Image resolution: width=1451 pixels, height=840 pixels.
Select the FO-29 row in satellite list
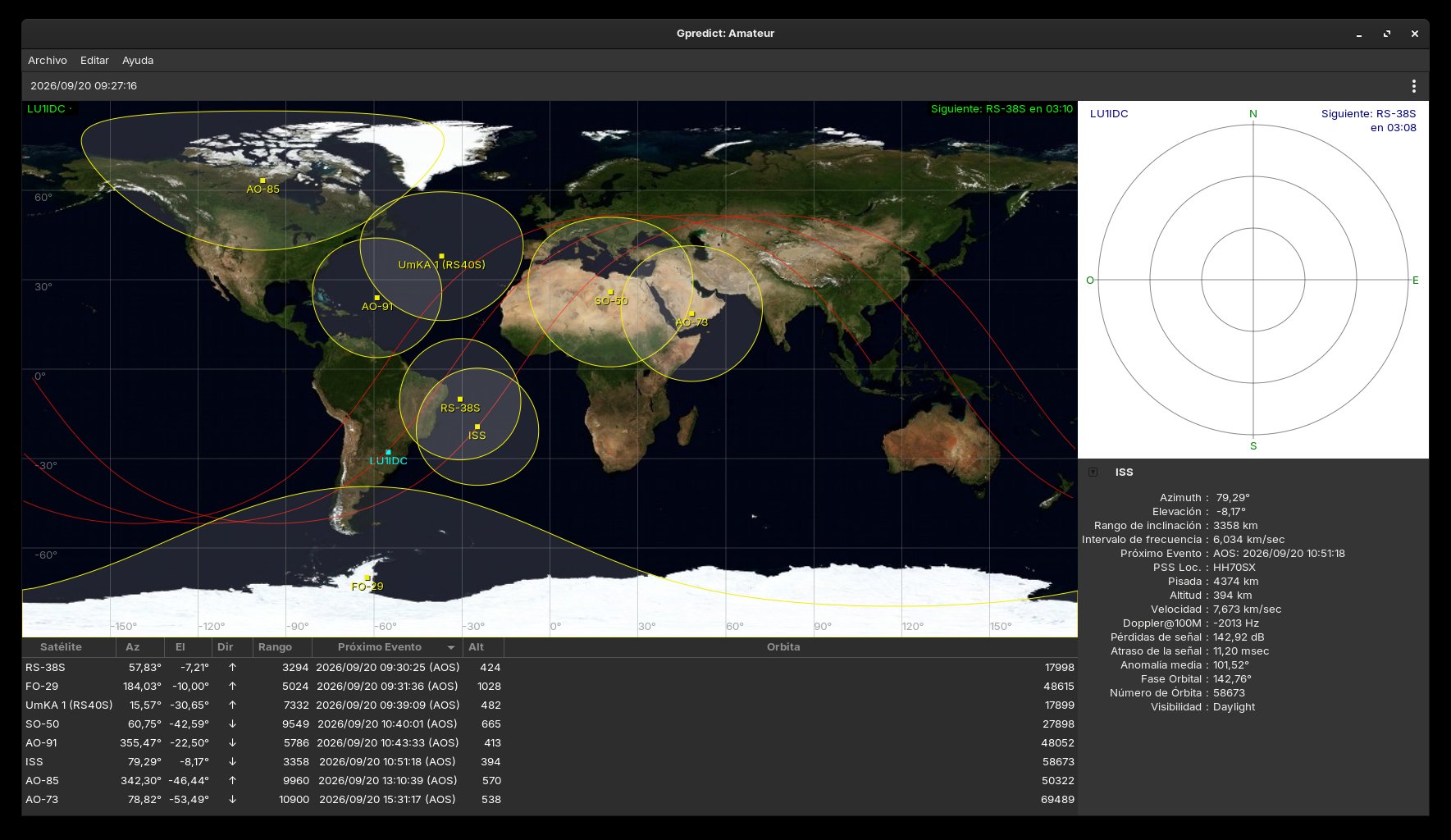coord(550,687)
